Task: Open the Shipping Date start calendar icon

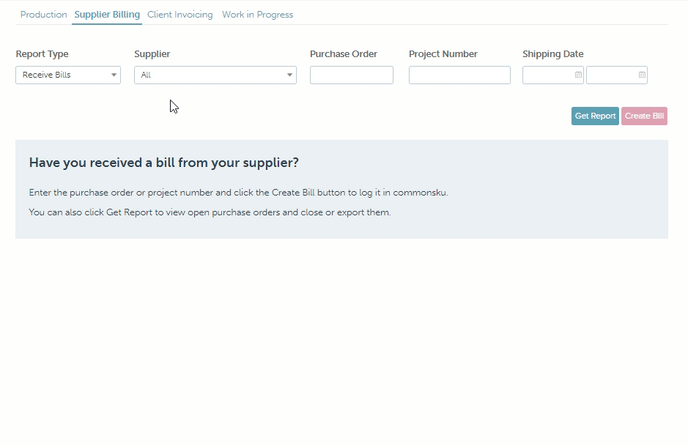Action: click(x=578, y=75)
